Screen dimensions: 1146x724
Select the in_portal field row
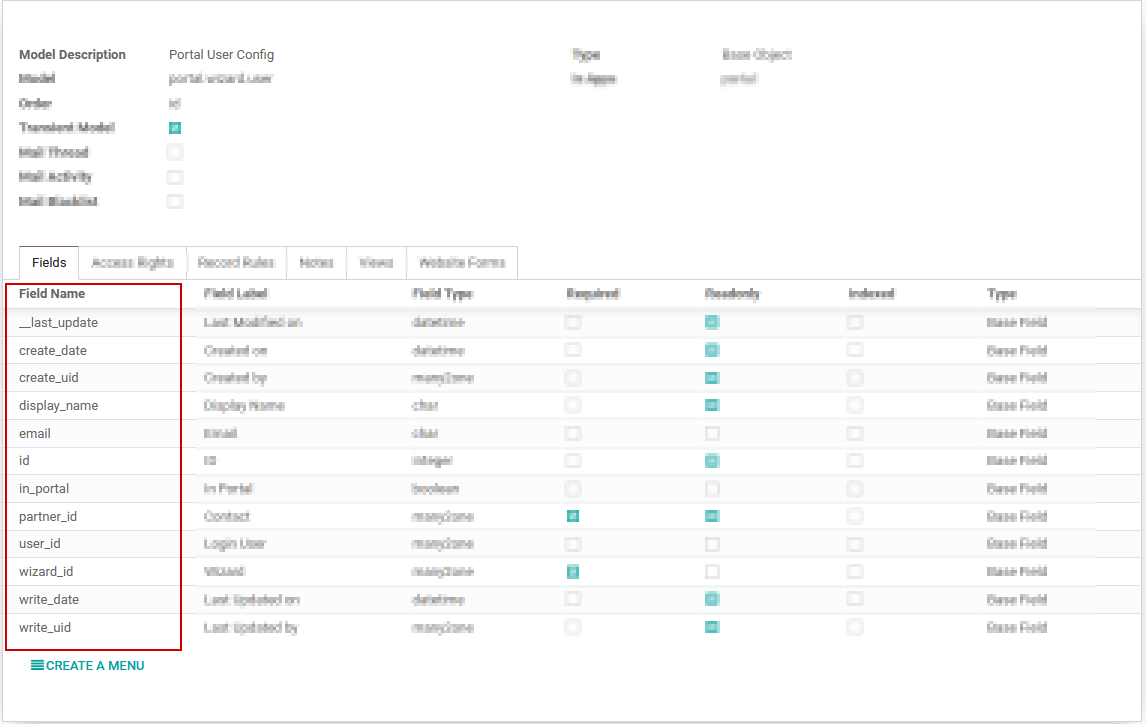[44, 489]
